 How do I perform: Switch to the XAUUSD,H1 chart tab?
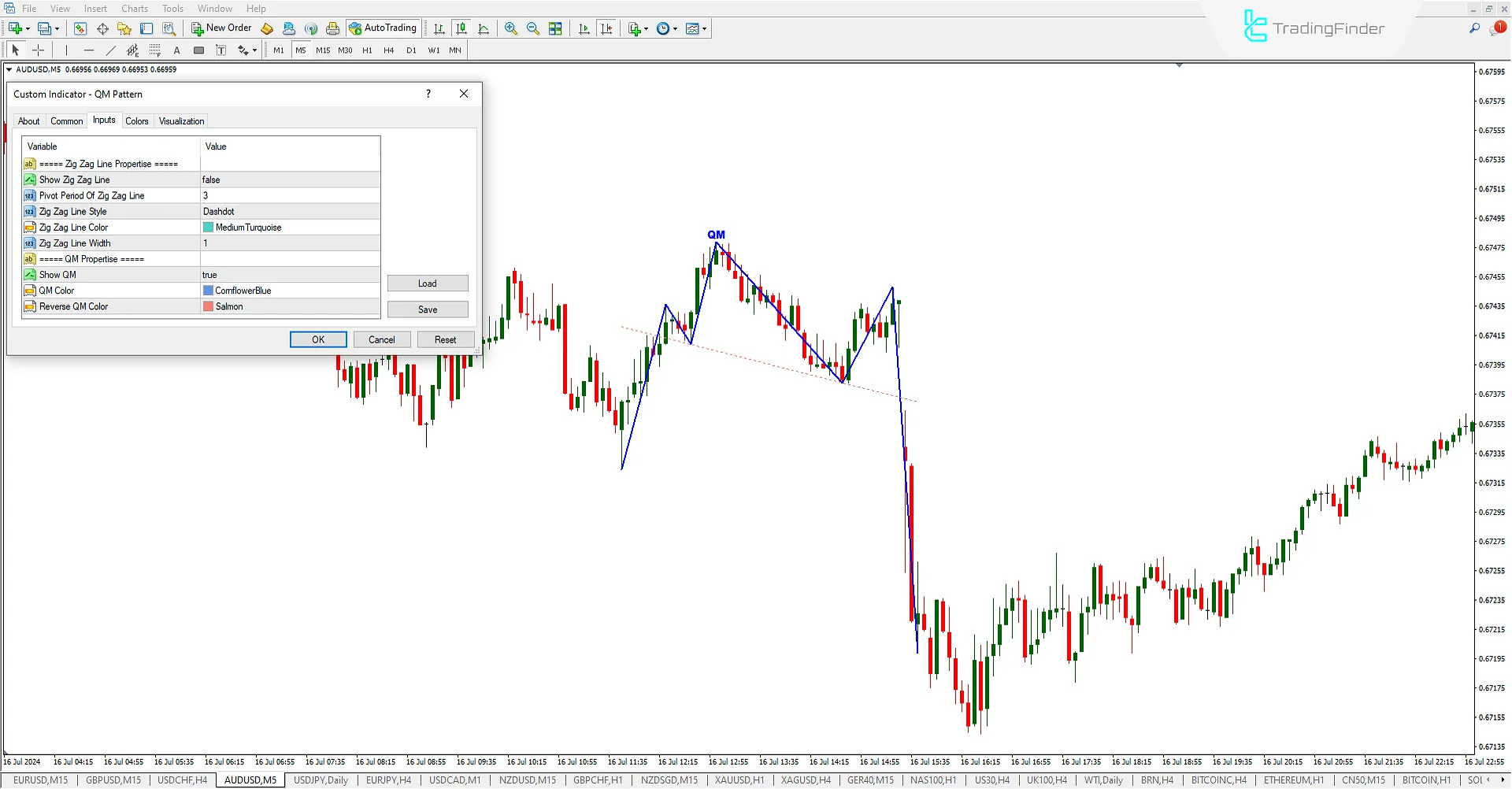tap(739, 780)
